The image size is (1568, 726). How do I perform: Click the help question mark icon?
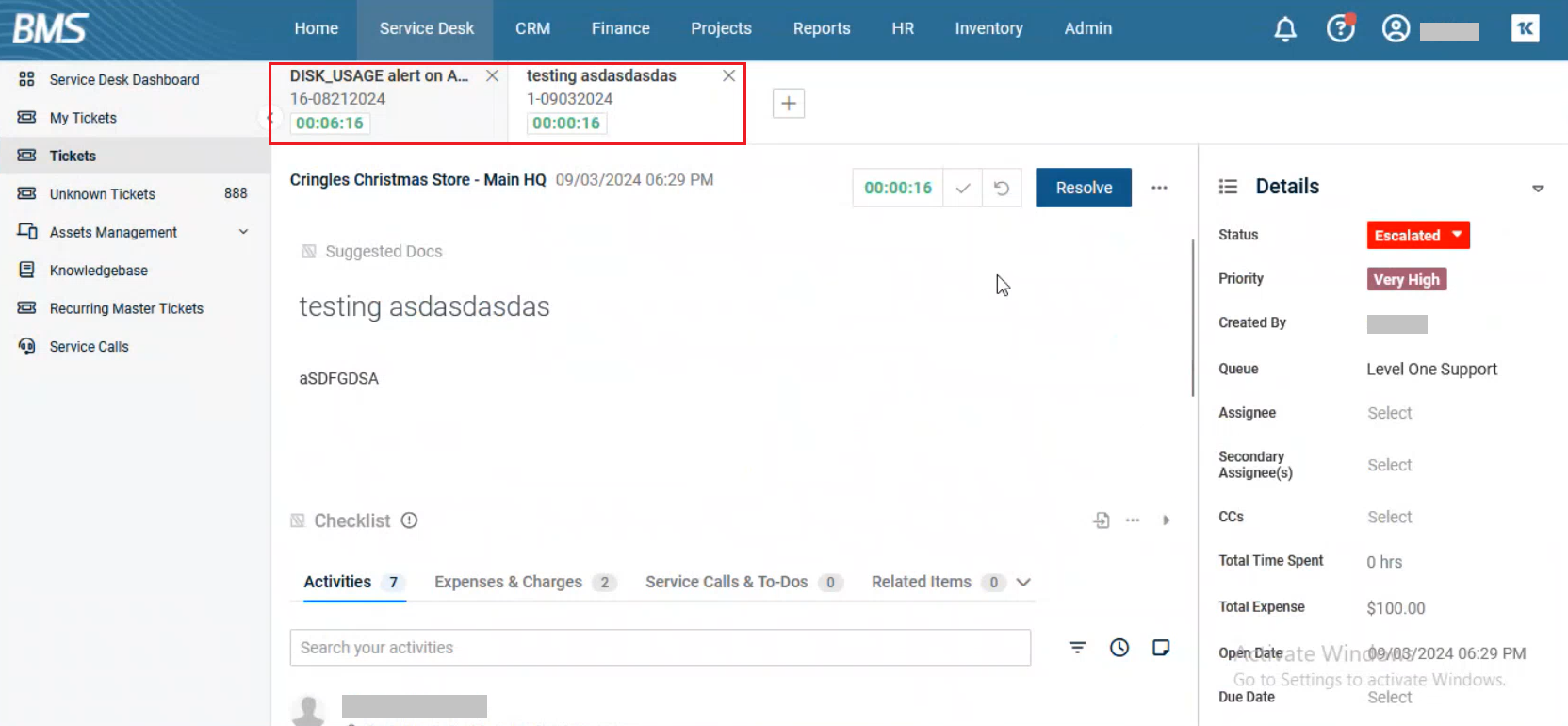click(x=1340, y=29)
